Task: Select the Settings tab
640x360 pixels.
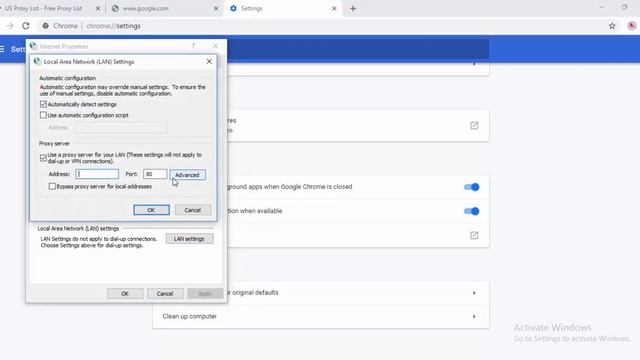Action: pyautogui.click(x=283, y=9)
